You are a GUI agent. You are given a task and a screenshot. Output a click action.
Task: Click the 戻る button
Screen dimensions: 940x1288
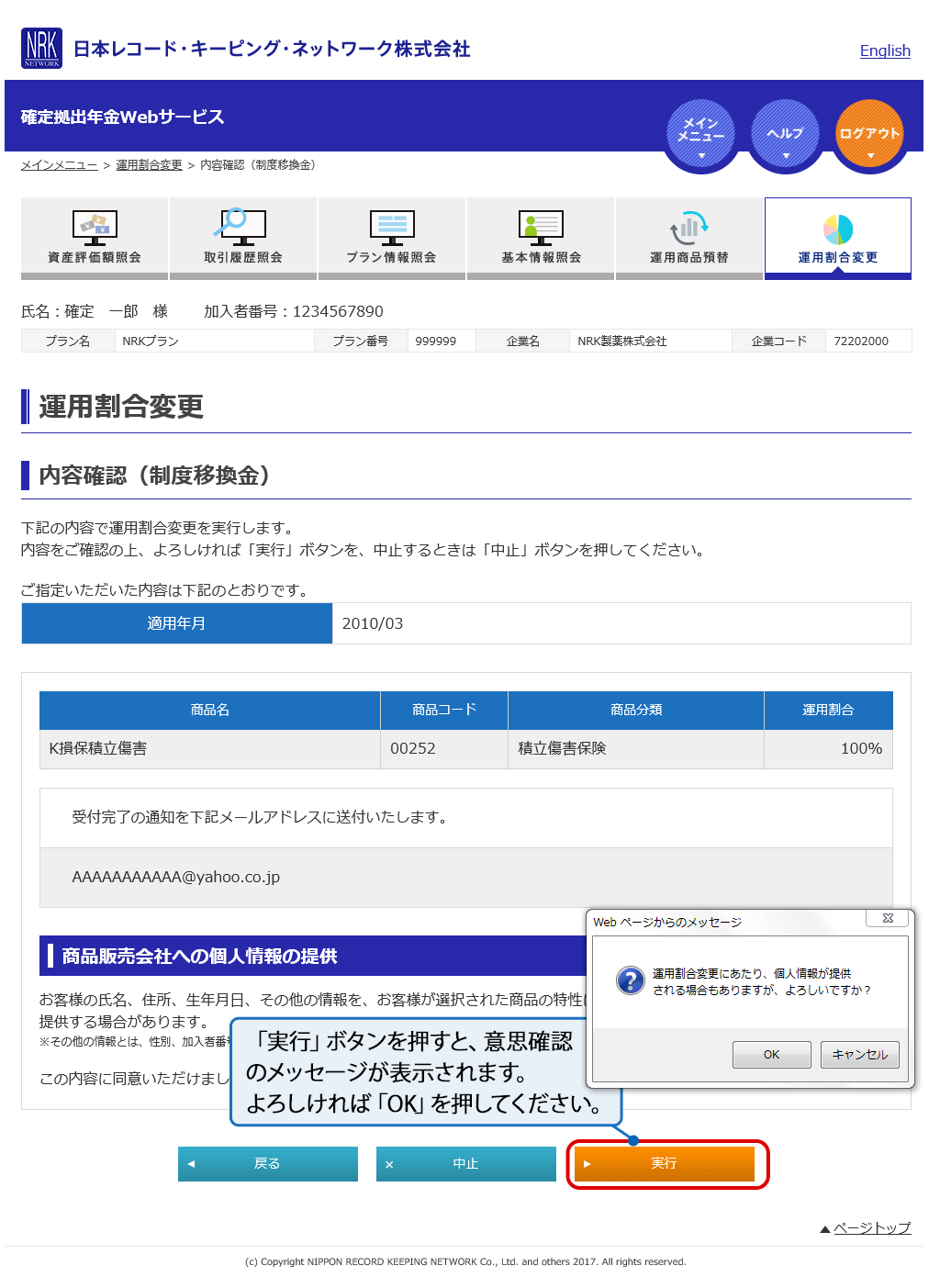[x=267, y=1163]
